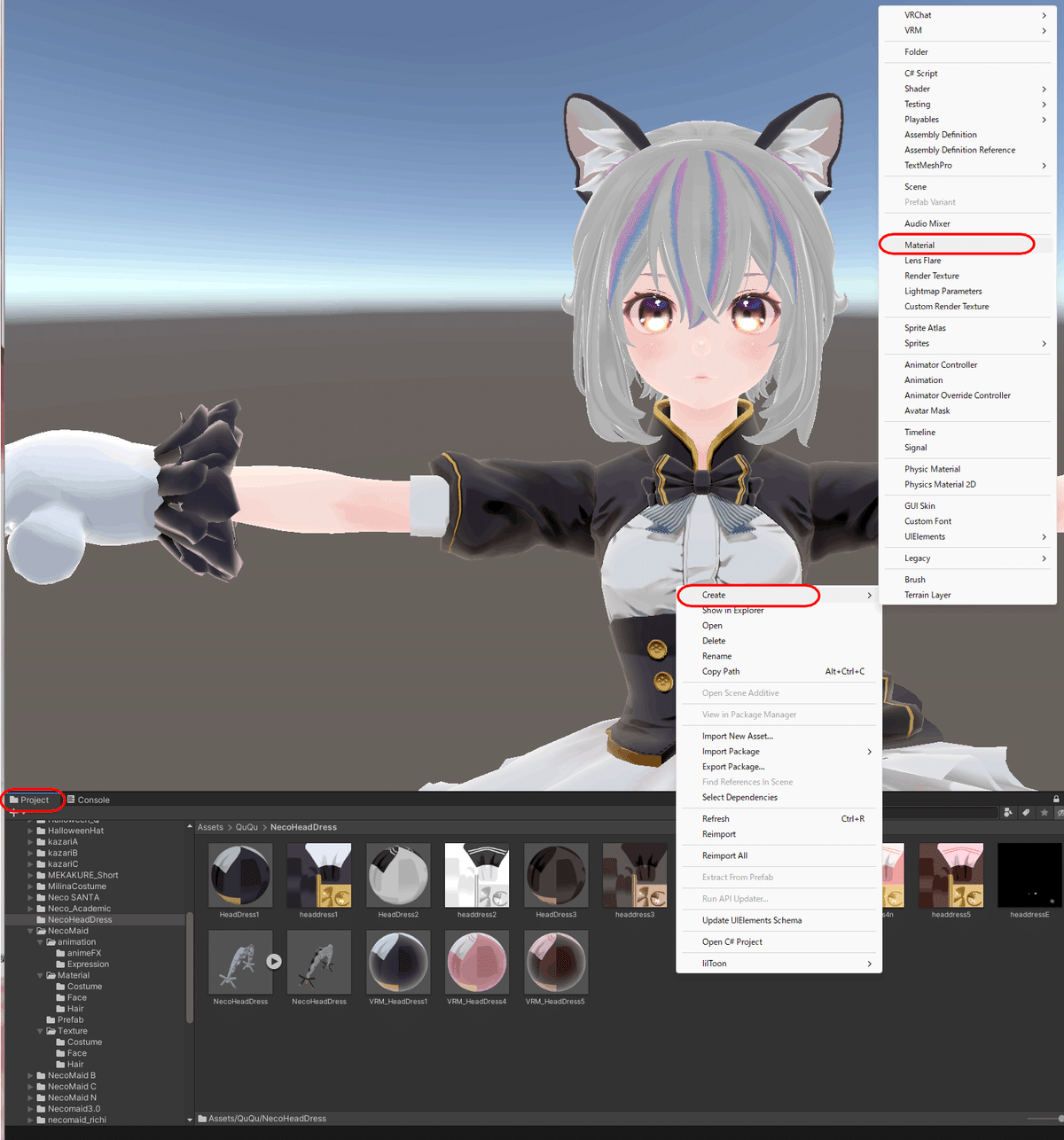Expand the Neco SANTA folder arrow
1064x1140 pixels.
[30, 897]
